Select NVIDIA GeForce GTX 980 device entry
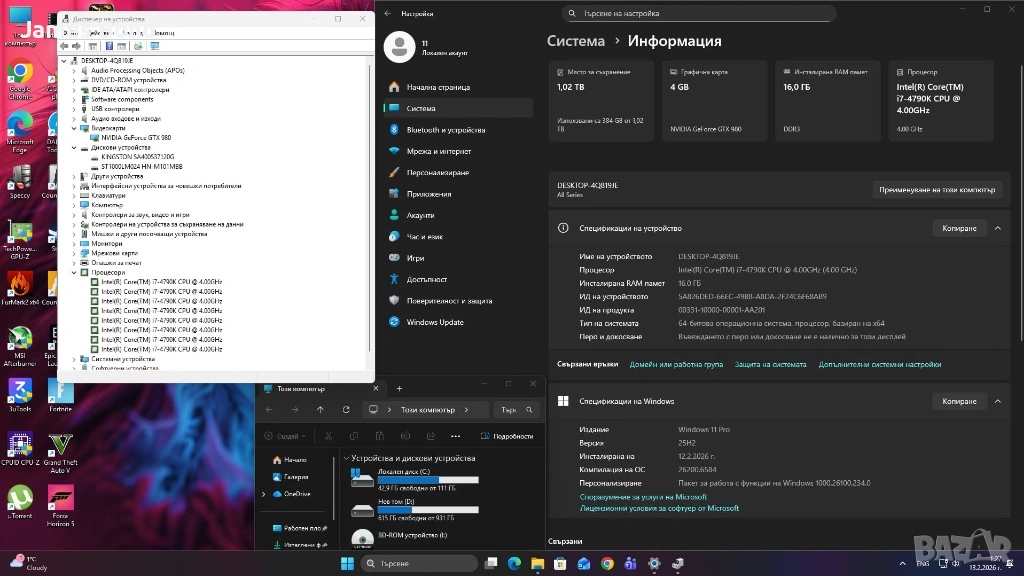This screenshot has width=1024, height=576. [x=136, y=138]
